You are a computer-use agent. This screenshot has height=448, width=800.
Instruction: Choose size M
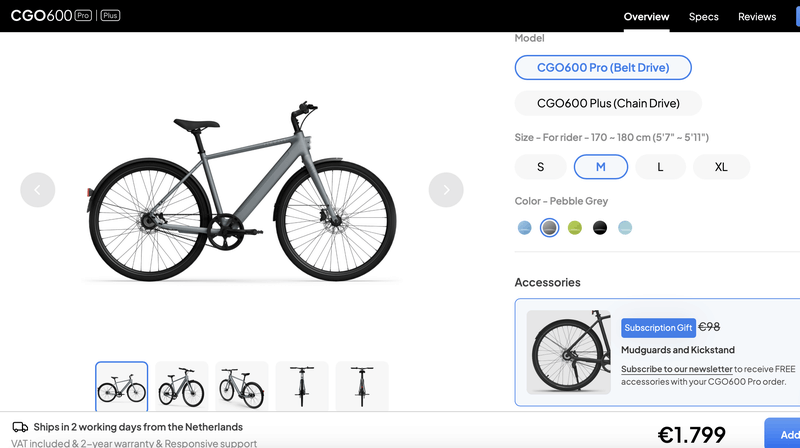point(601,167)
